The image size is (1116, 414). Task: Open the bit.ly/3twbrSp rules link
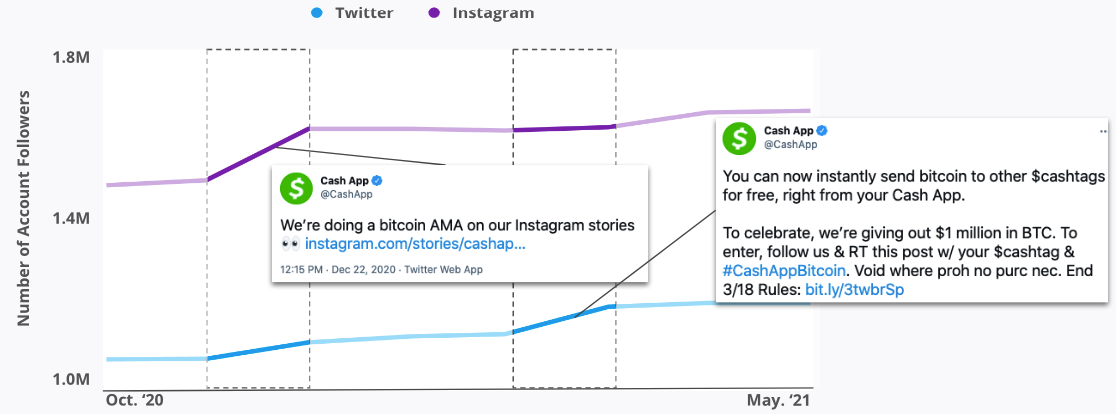pos(855,290)
